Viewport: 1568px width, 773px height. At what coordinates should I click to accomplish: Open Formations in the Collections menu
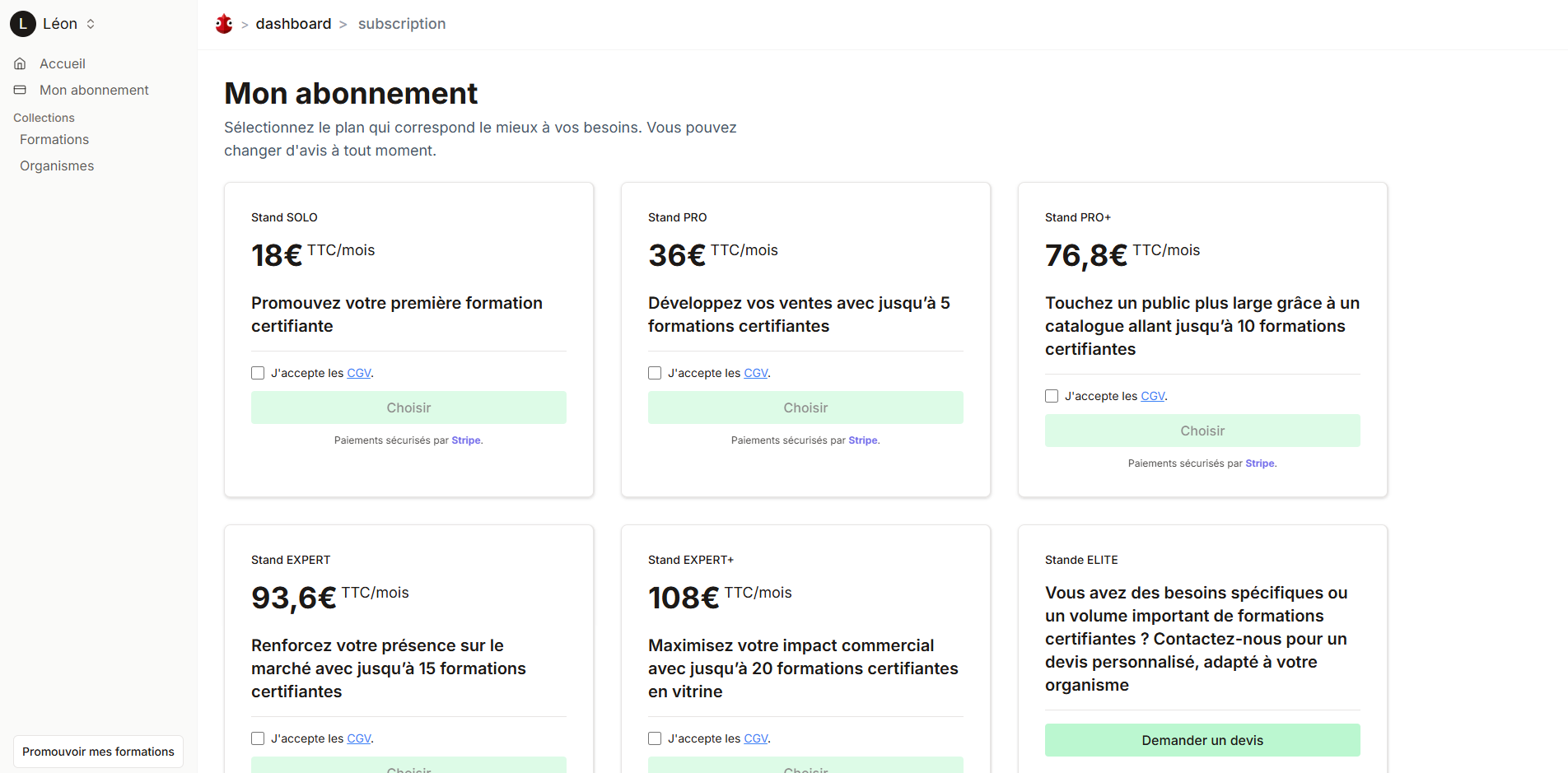tap(54, 140)
